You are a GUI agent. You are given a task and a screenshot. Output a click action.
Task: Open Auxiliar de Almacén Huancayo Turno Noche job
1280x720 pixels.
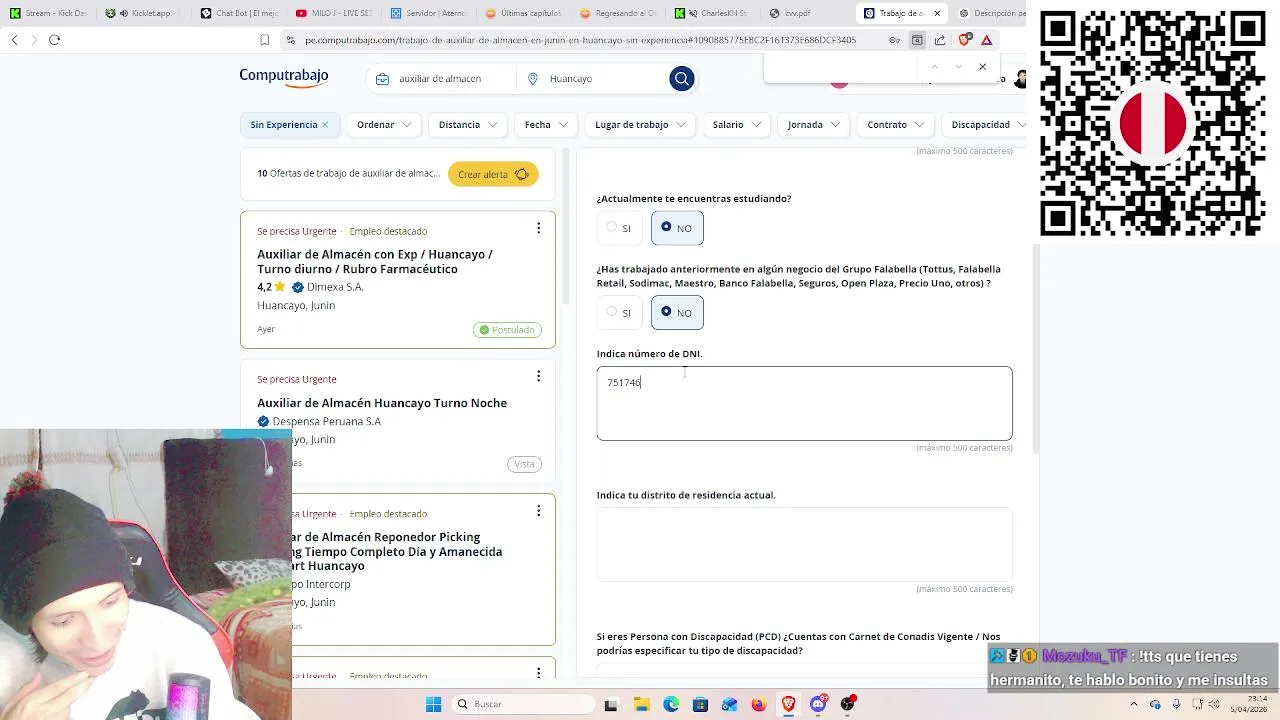click(382, 403)
